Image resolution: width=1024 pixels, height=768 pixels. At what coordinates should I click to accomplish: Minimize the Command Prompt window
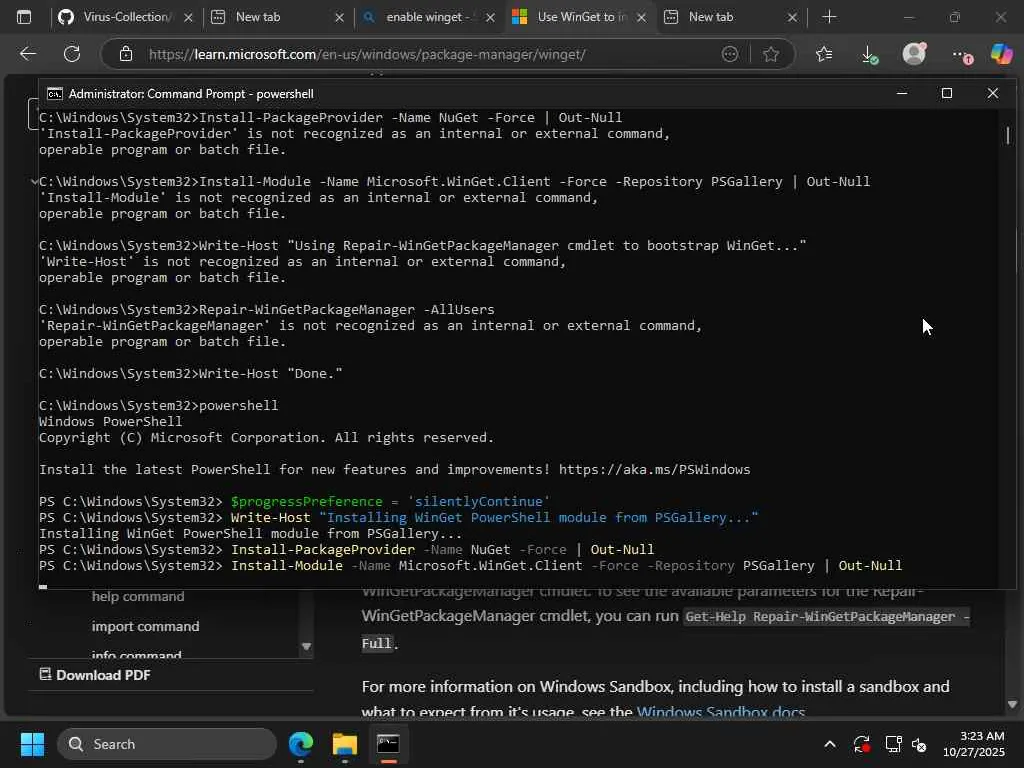pos(902,93)
